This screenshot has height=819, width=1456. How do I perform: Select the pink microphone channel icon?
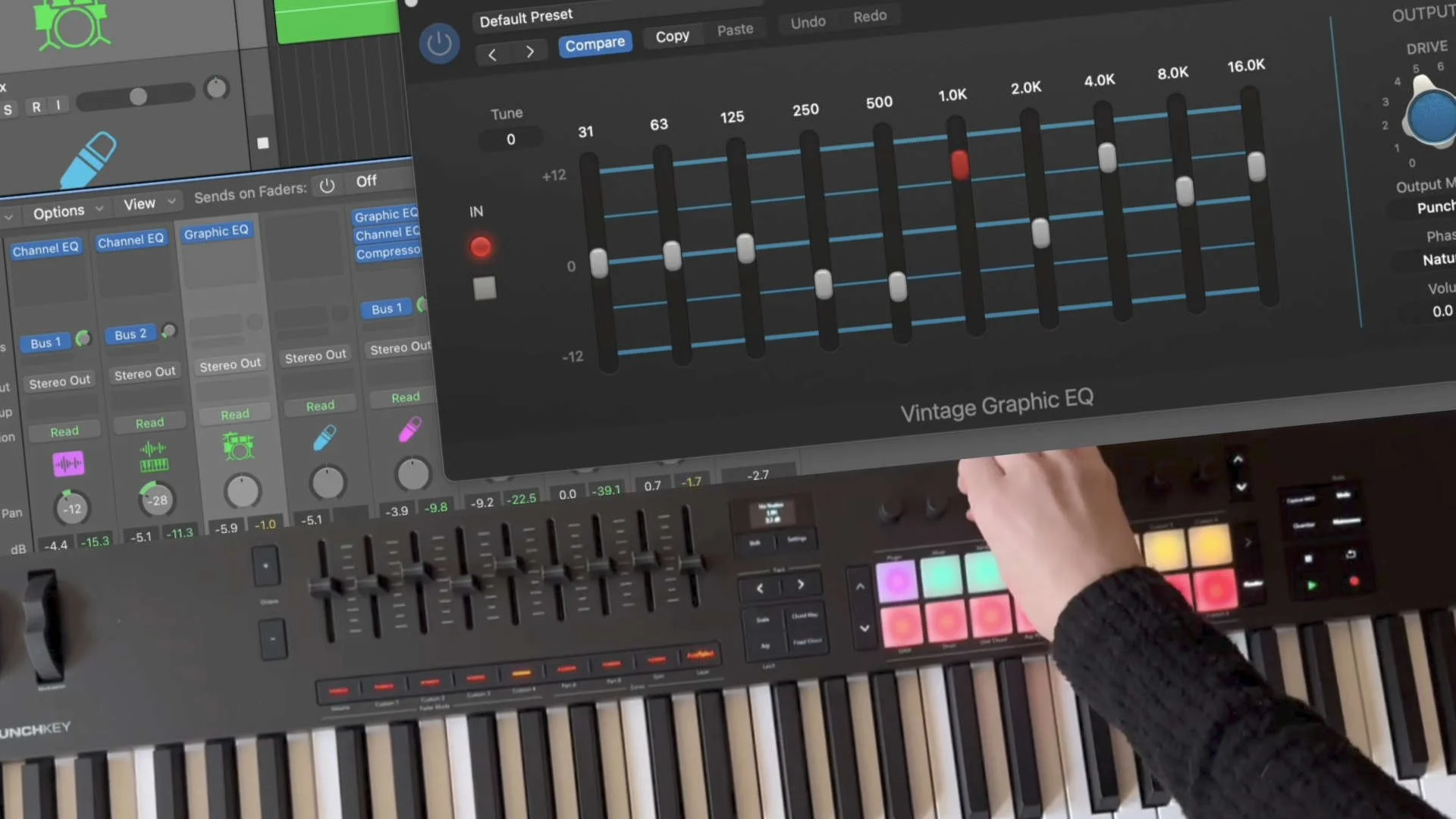408,430
